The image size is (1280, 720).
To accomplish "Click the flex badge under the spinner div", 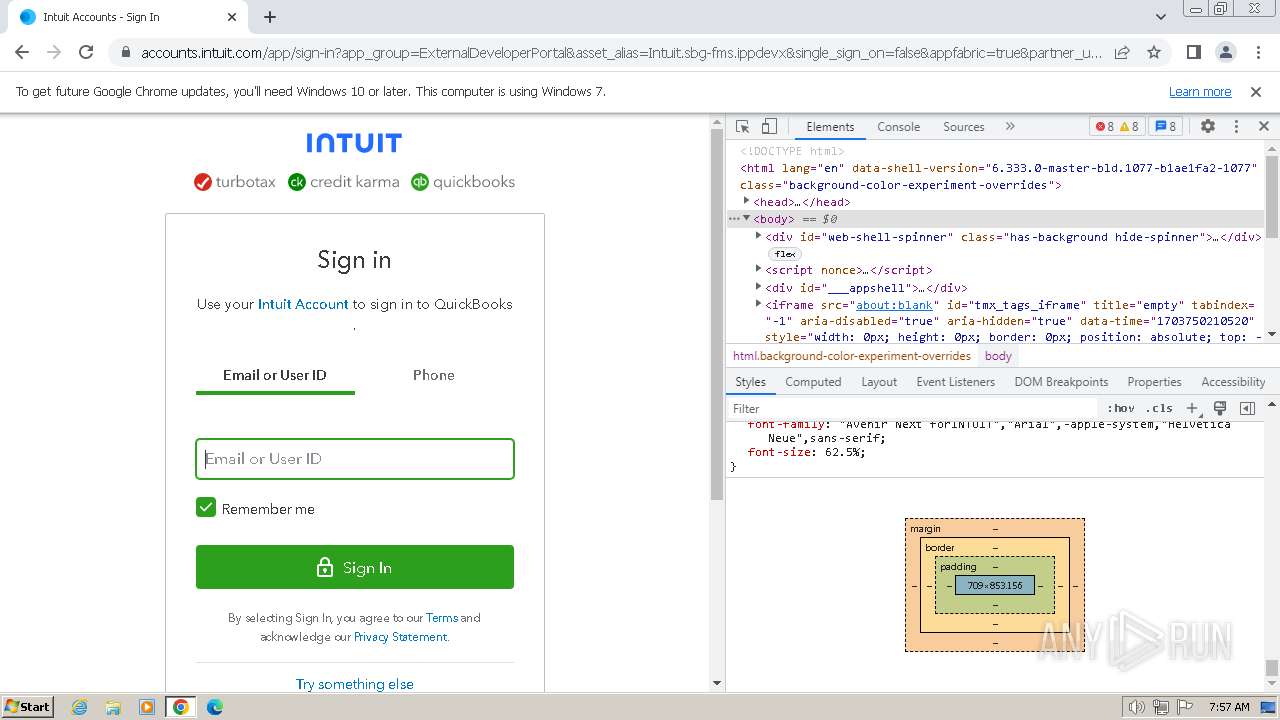I will [785, 254].
